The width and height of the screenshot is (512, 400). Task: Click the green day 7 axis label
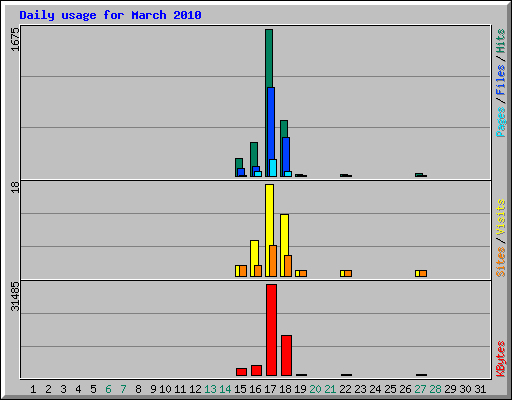[x=123, y=389]
